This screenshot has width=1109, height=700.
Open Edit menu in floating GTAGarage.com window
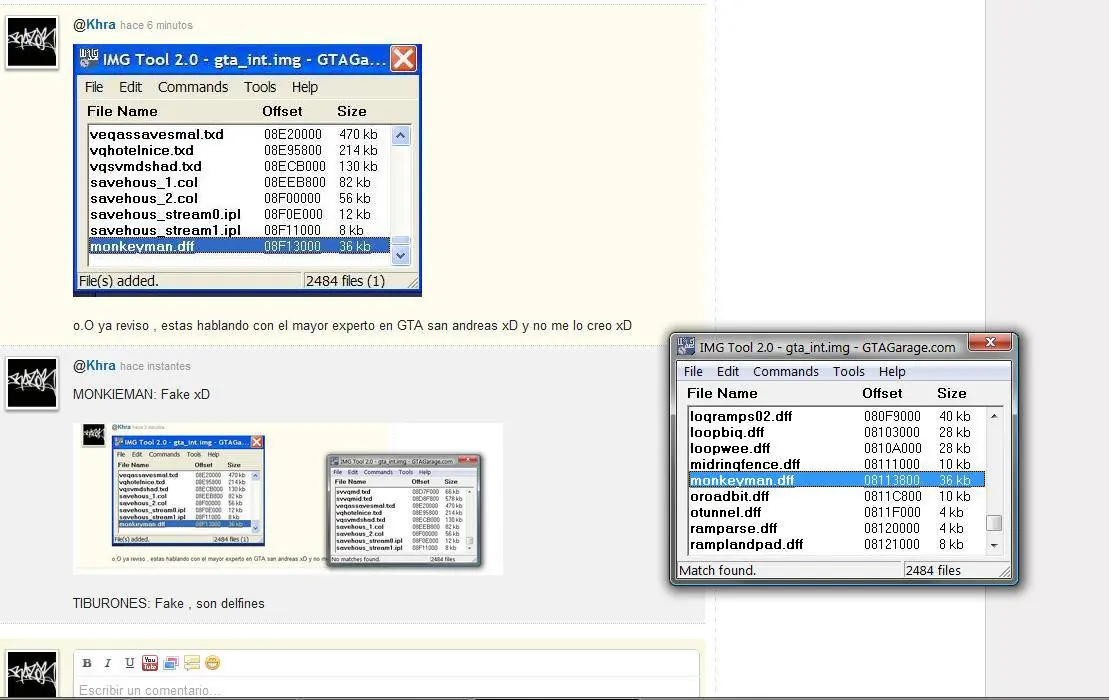pos(728,371)
